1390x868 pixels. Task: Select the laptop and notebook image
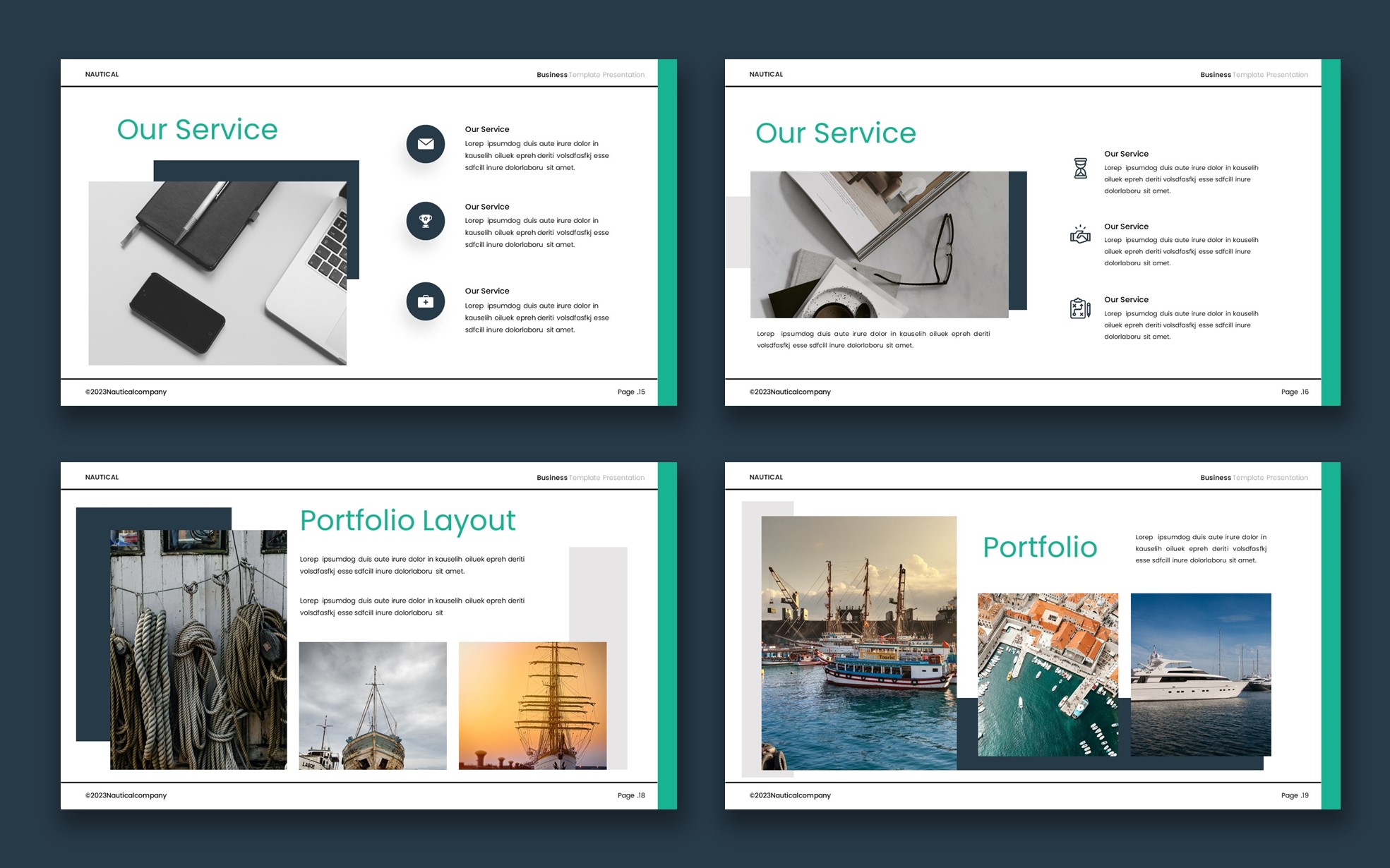(x=217, y=273)
